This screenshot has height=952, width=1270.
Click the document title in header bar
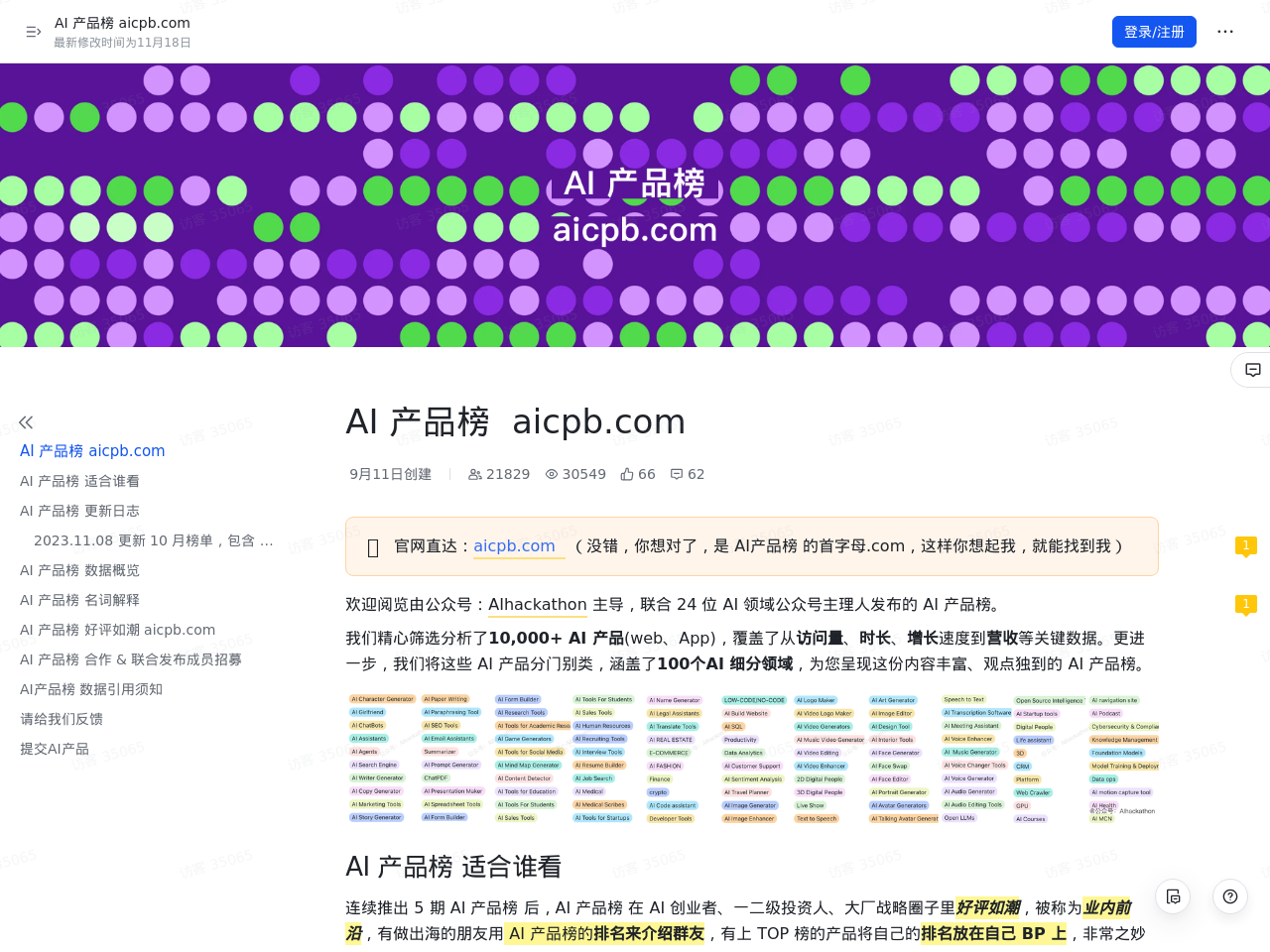click(x=122, y=23)
